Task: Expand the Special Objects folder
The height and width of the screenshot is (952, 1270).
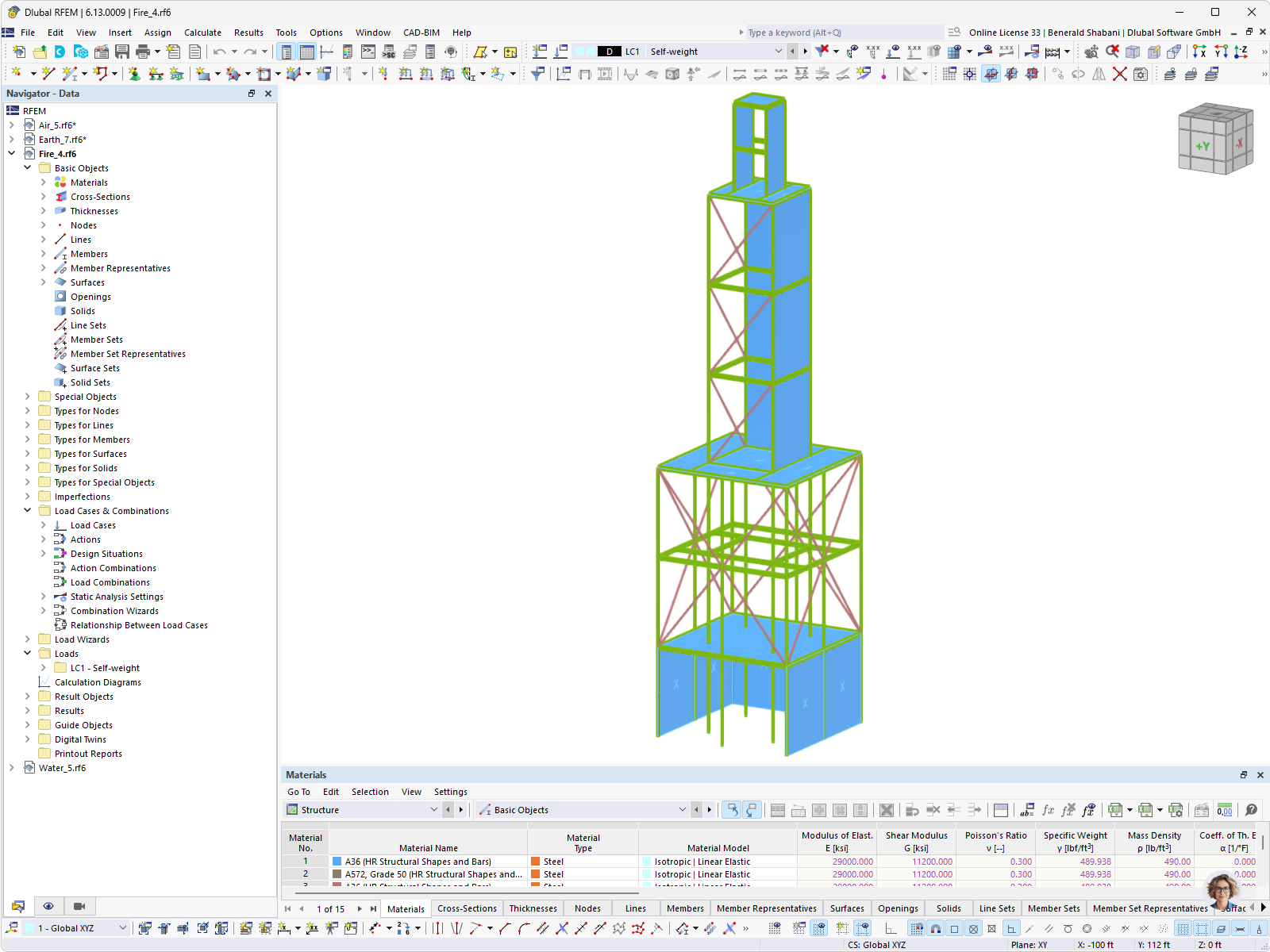Action: pyautogui.click(x=27, y=397)
